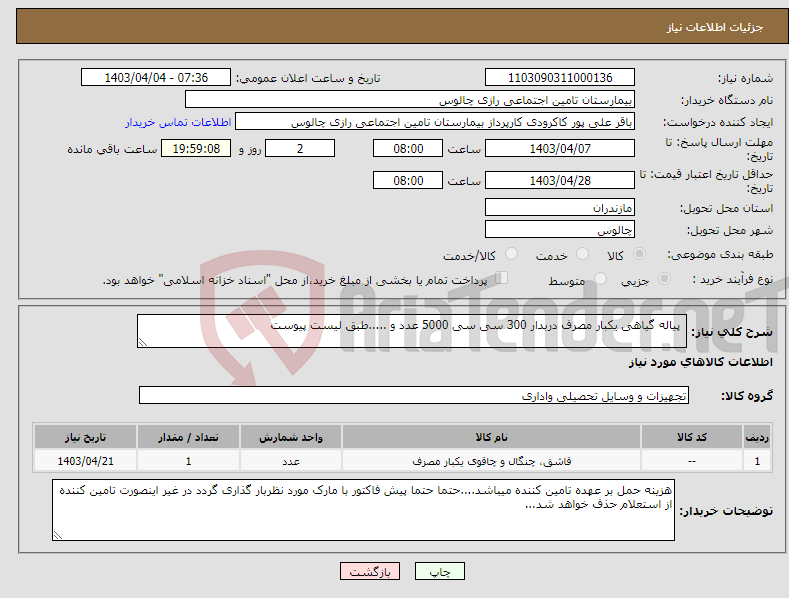789x598 pixels.
Task: Click the resize grip of buyer notes textarea
Action: pyautogui.click(x=58, y=535)
